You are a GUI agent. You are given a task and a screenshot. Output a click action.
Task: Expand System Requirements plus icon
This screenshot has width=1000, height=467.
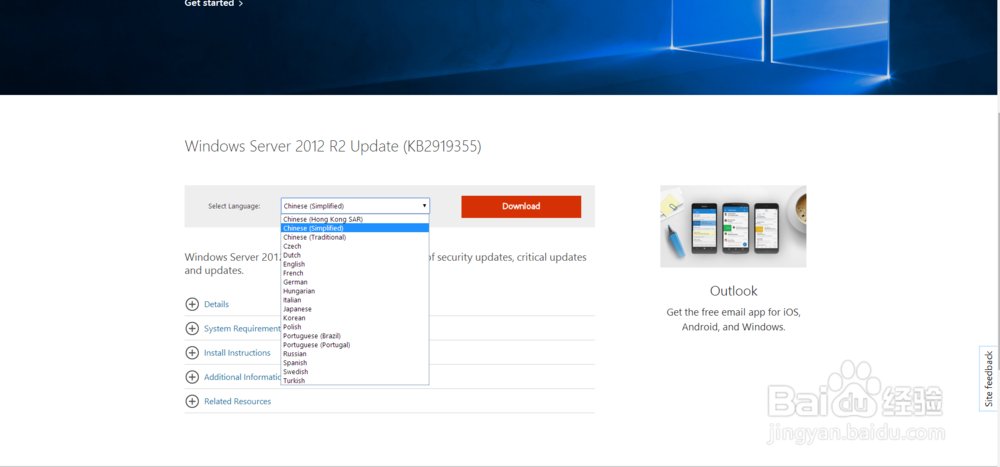[x=192, y=329]
